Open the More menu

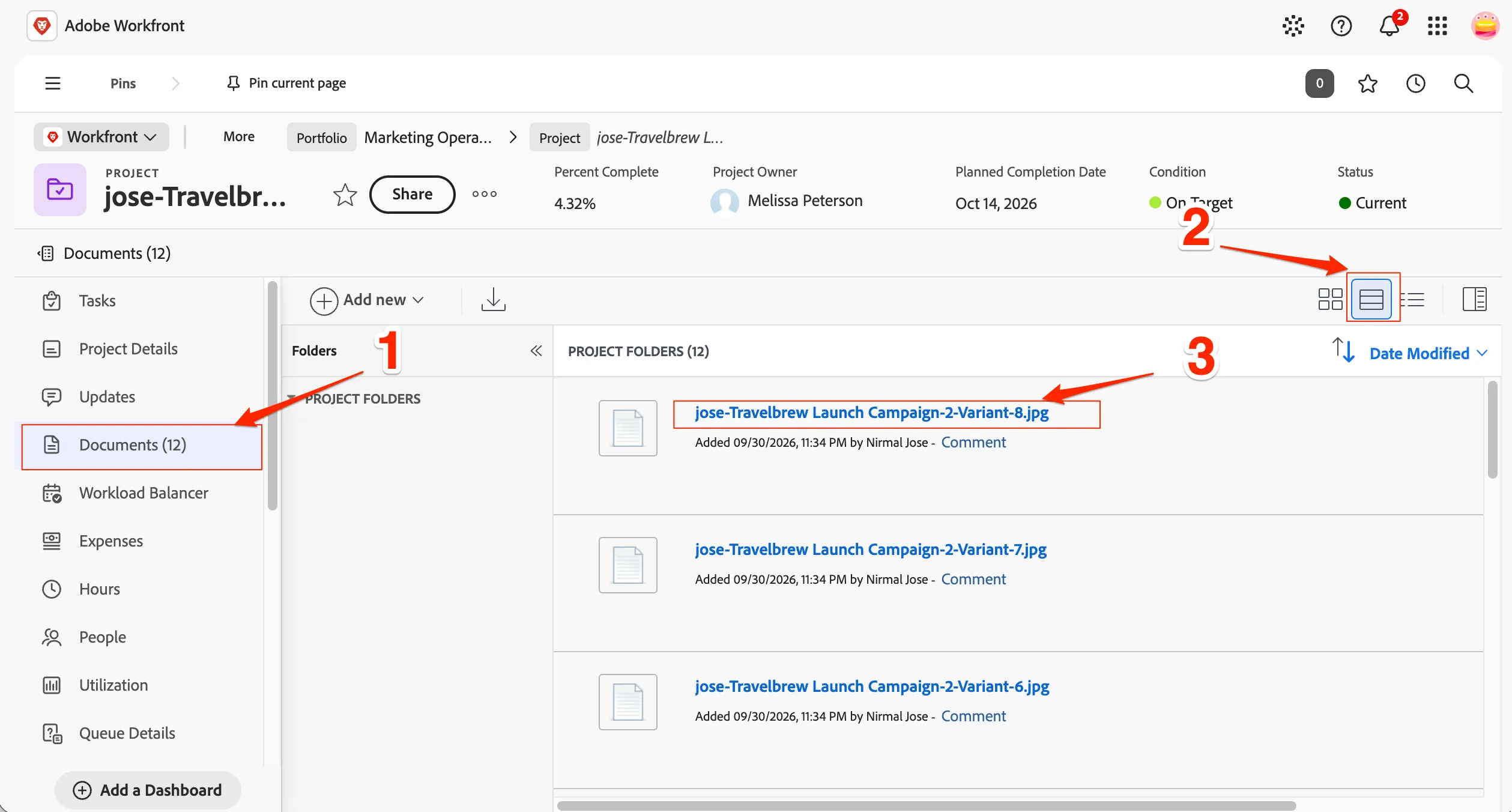point(238,137)
